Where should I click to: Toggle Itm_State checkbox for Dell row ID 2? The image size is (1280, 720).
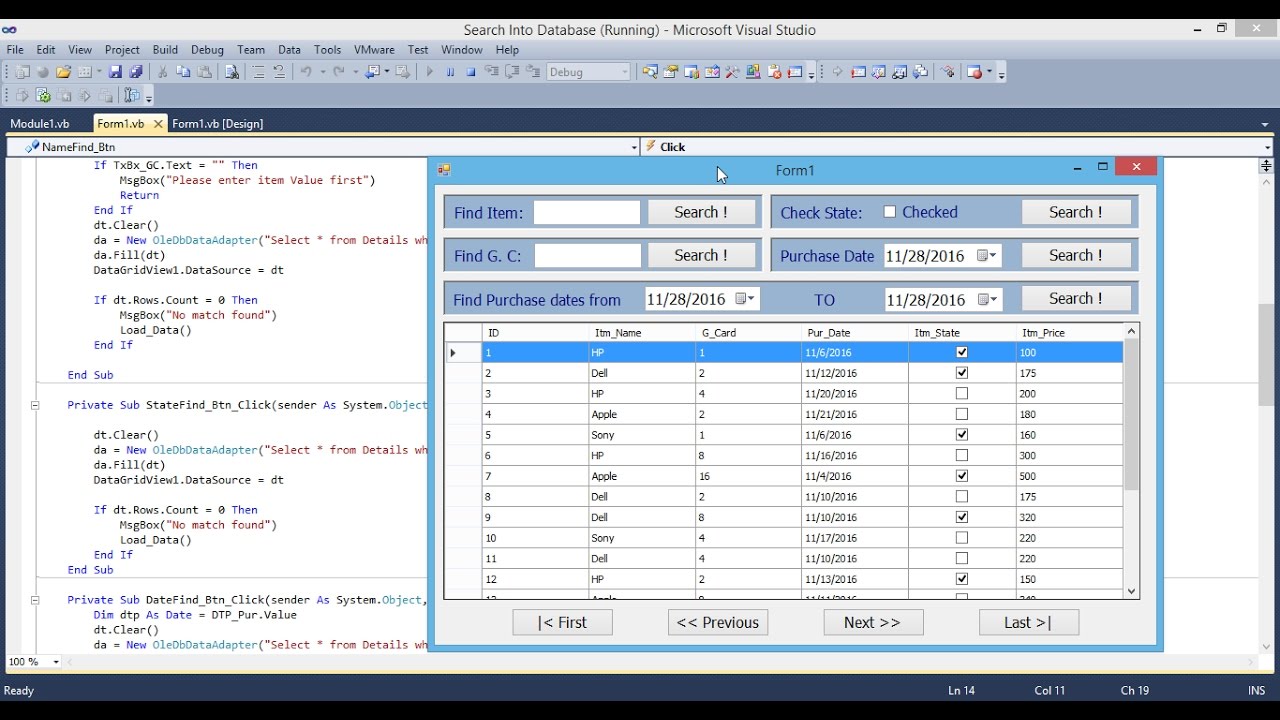(962, 373)
